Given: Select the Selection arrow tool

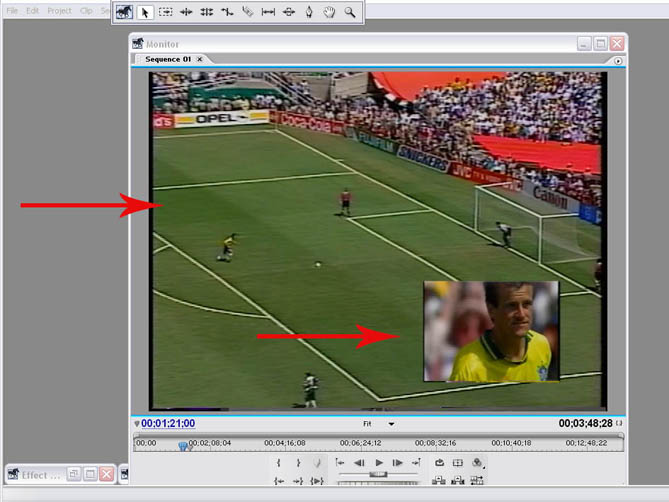Looking at the screenshot, I should 145,12.
